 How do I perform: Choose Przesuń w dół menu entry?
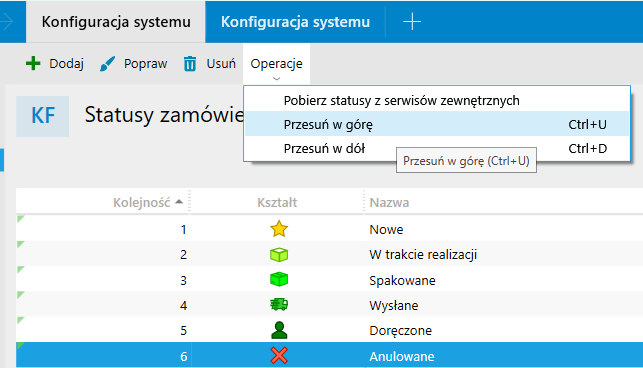click(x=437, y=149)
